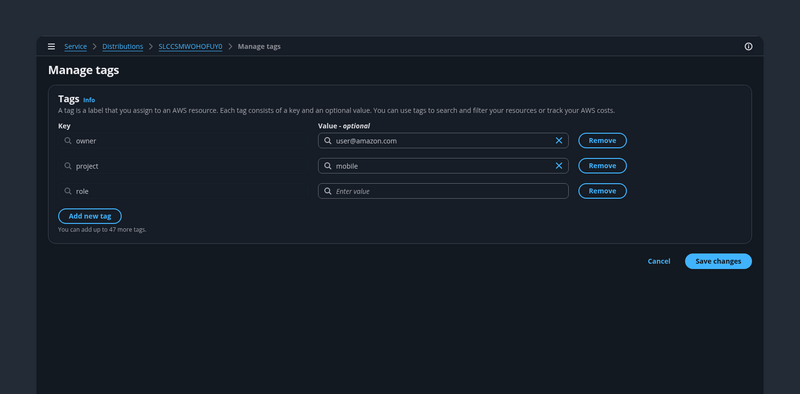800x394 pixels.
Task: Click search icon in role value field
Action: tap(328, 191)
